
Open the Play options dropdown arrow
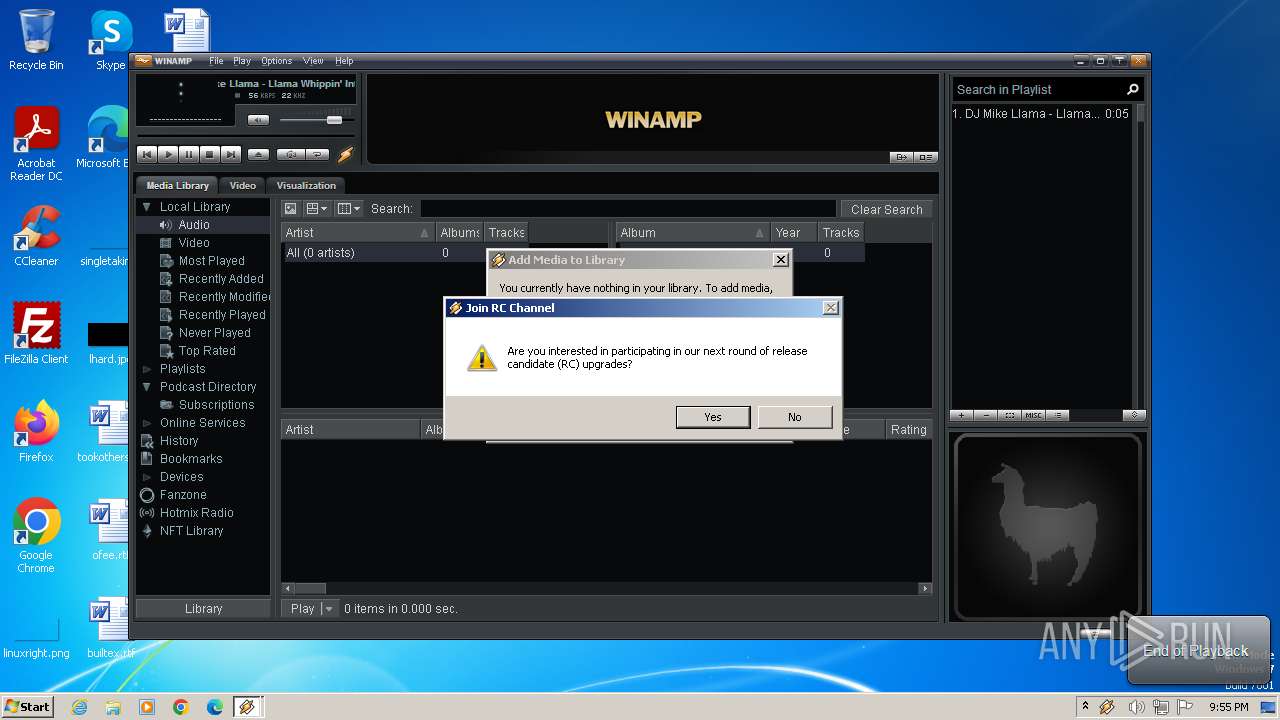[329, 608]
